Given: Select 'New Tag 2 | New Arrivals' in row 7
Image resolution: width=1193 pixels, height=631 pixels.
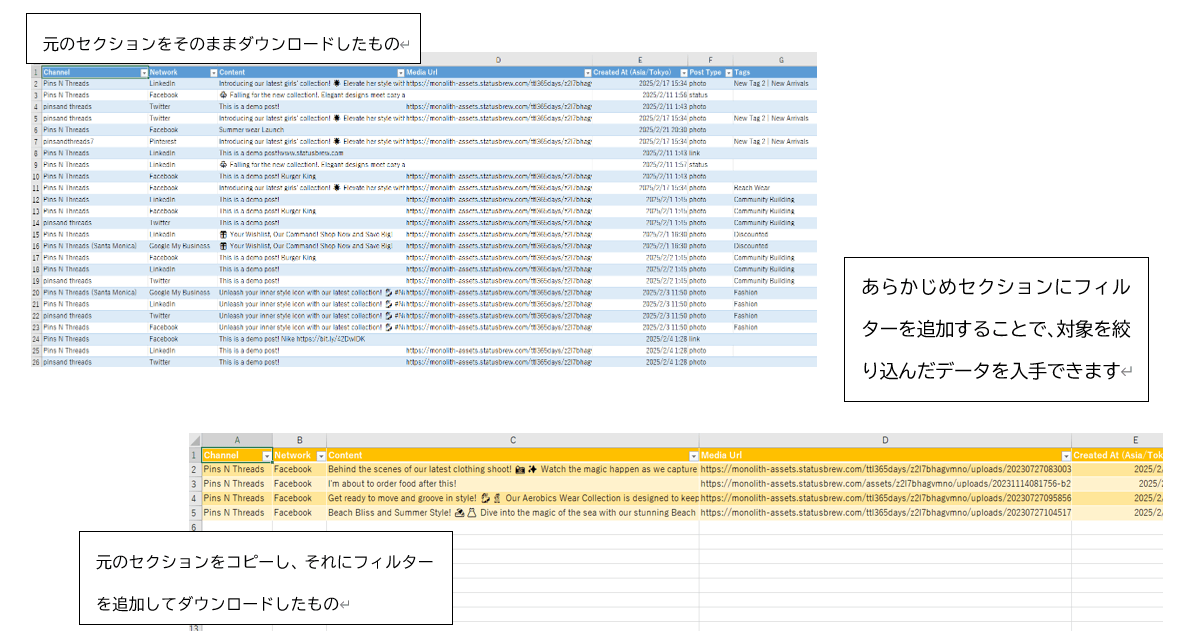Looking at the screenshot, I should tap(775, 142).
